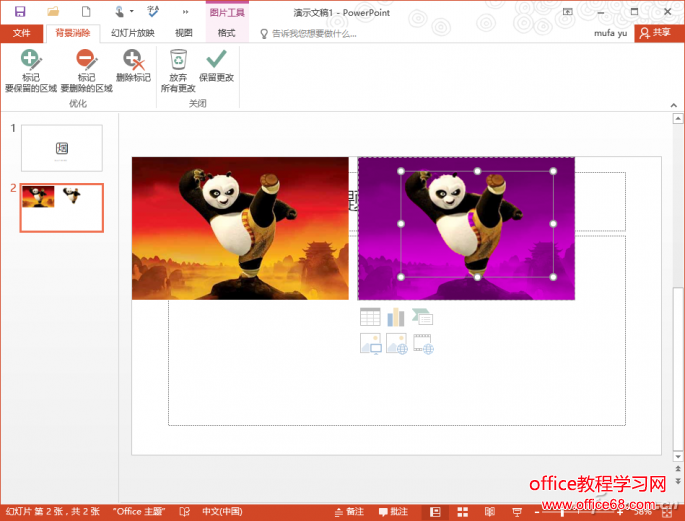685x521 pixels.
Task: Click the zoom slider handle
Action: 562,512
